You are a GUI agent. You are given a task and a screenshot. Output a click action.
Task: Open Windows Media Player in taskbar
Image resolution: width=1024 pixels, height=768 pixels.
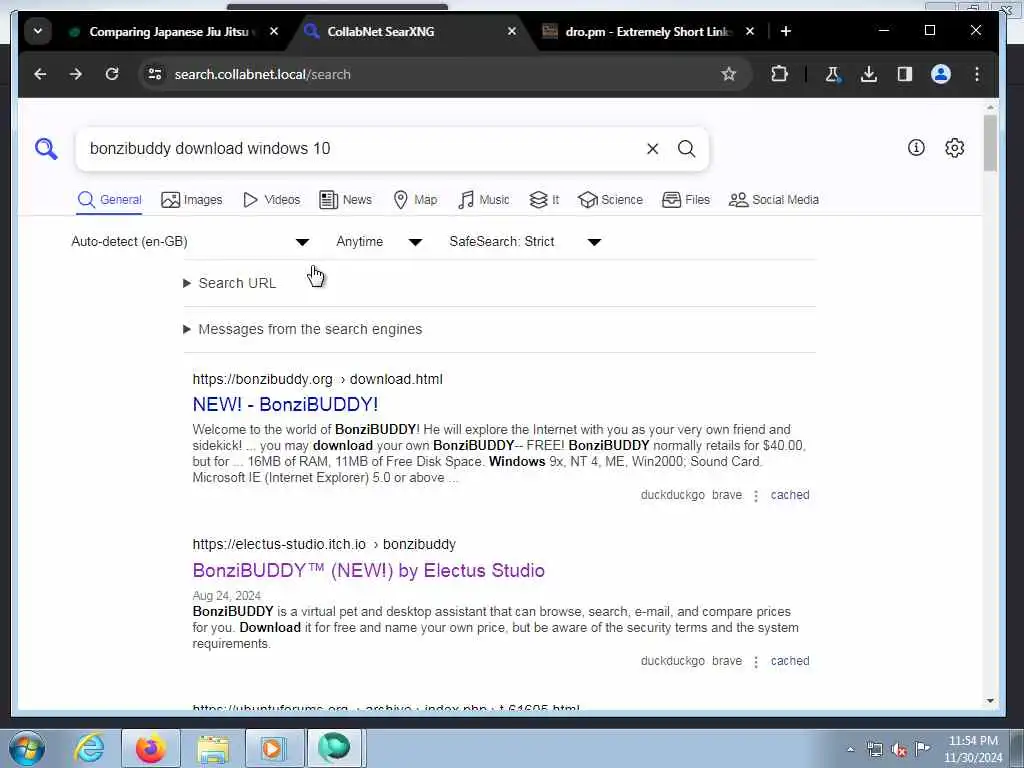tap(274, 748)
